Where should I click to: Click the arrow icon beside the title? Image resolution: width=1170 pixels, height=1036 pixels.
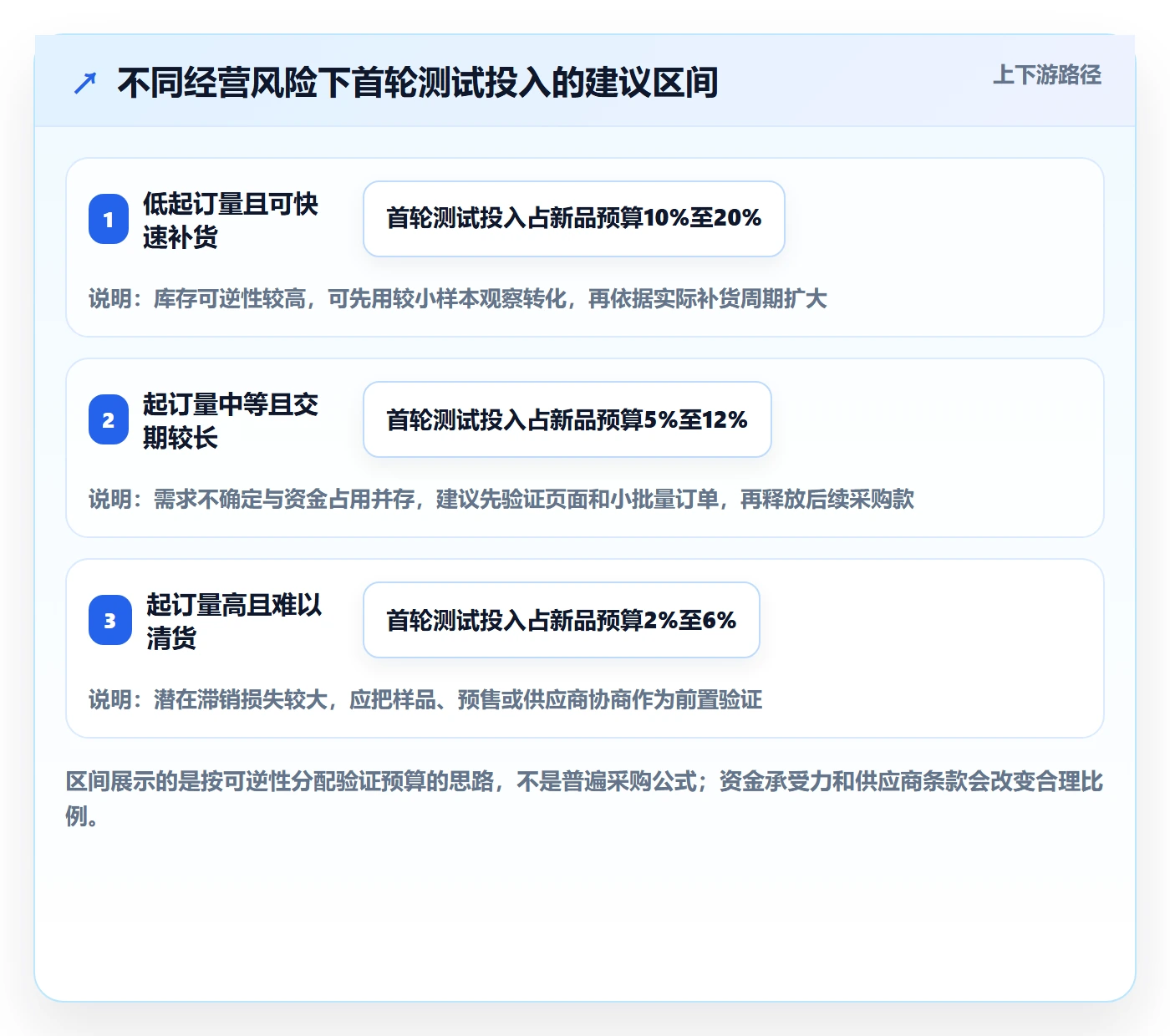(85, 84)
